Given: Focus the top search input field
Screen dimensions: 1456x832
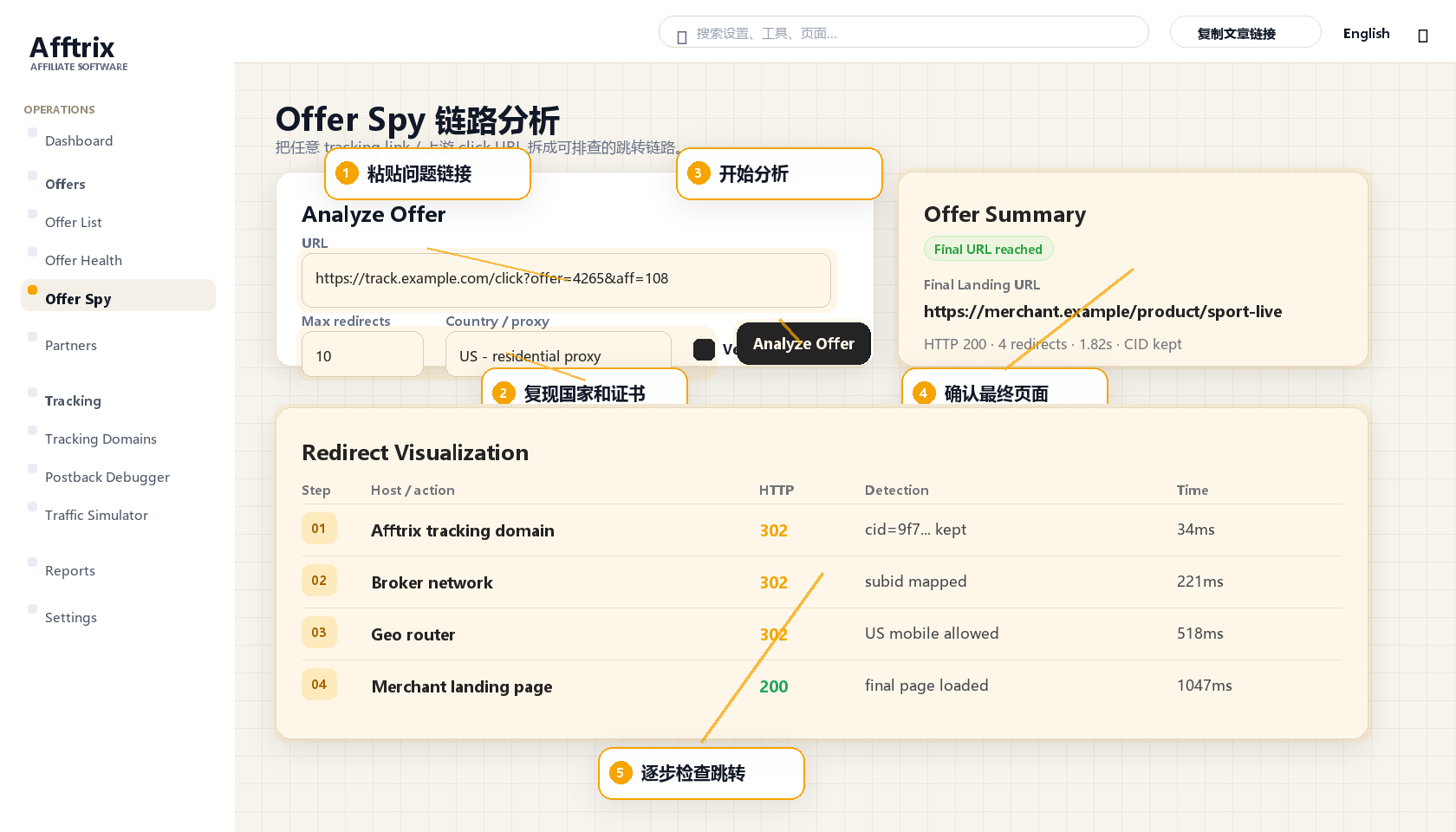Looking at the screenshot, I should [903, 32].
